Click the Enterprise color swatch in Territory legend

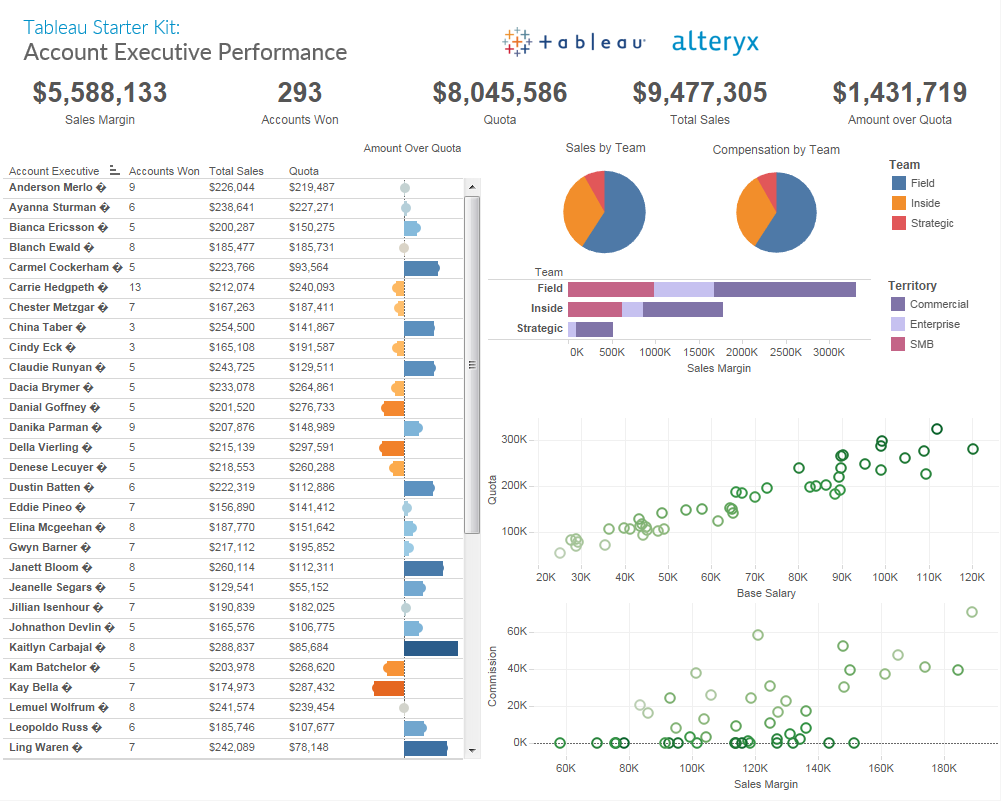coord(899,323)
